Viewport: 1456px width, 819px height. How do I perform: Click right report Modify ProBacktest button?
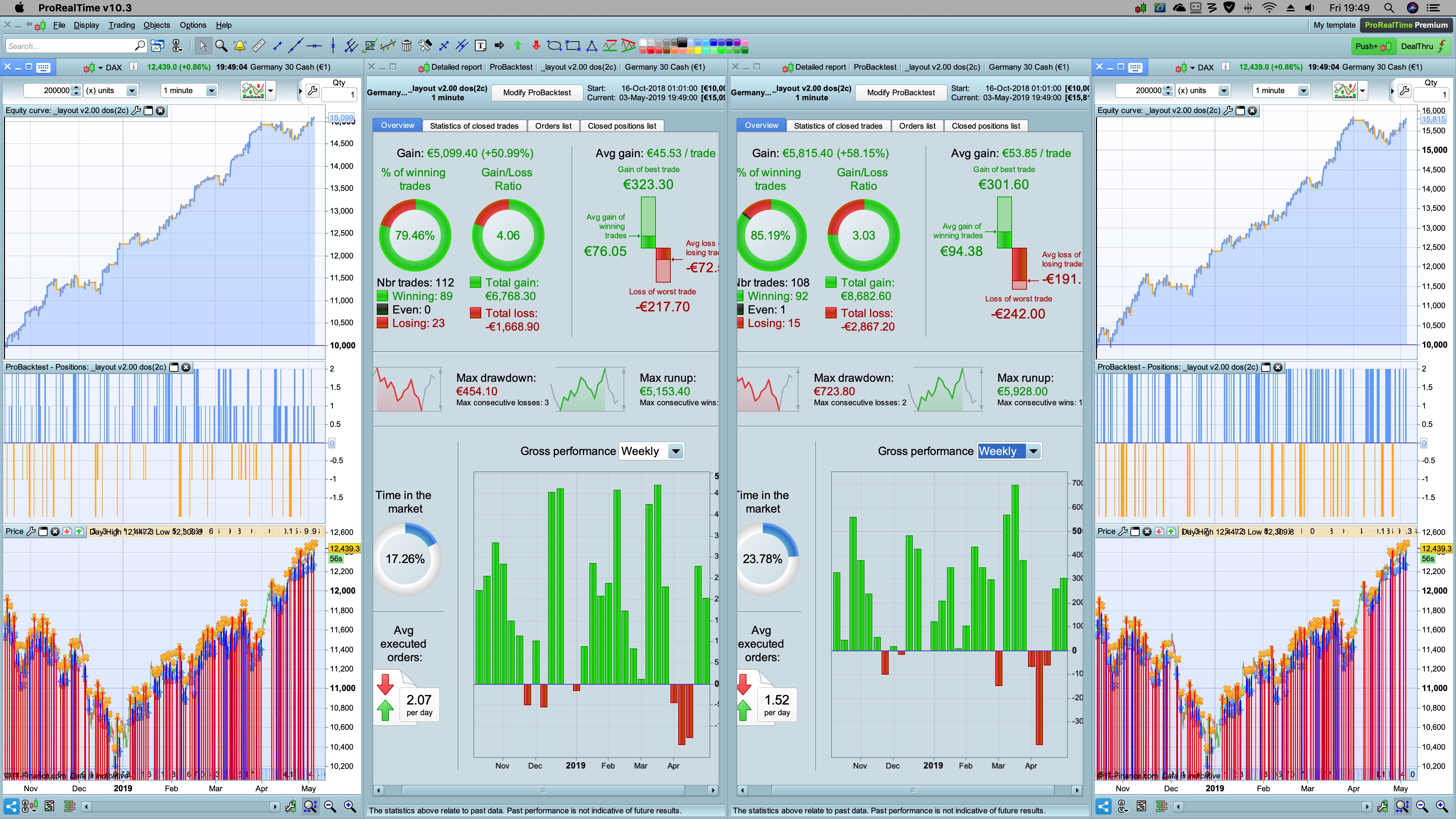click(900, 93)
